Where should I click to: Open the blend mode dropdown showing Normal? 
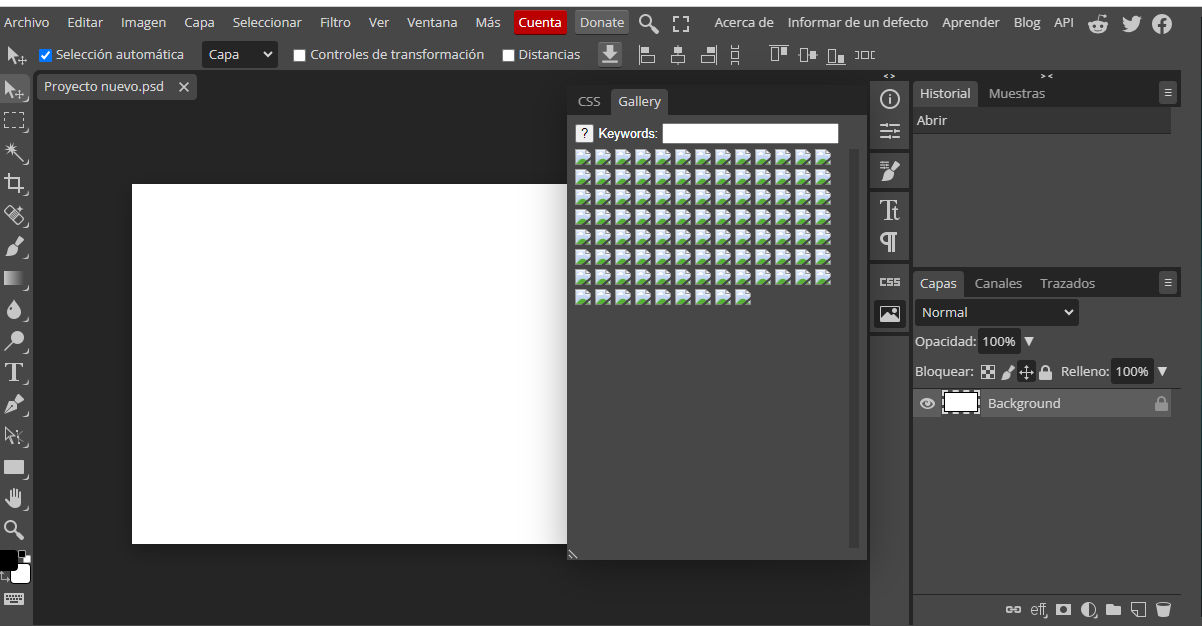(x=995, y=312)
